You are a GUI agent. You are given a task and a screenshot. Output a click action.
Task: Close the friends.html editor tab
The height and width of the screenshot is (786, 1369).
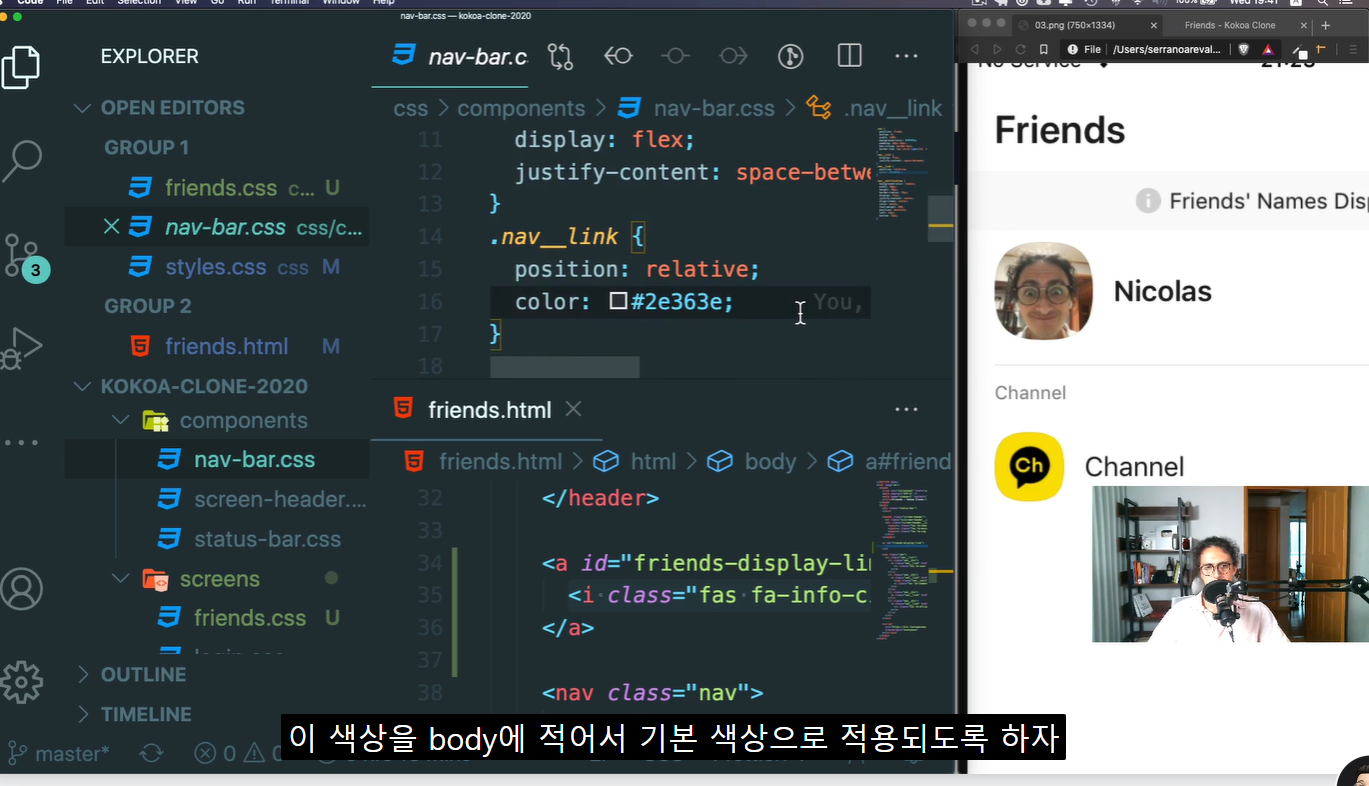(x=573, y=409)
